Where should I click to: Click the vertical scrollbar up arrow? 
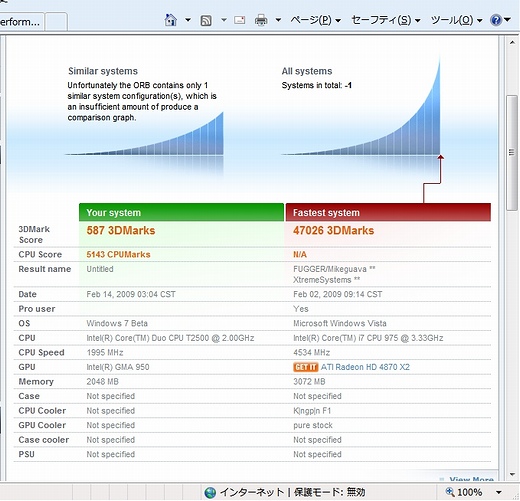click(512, 43)
